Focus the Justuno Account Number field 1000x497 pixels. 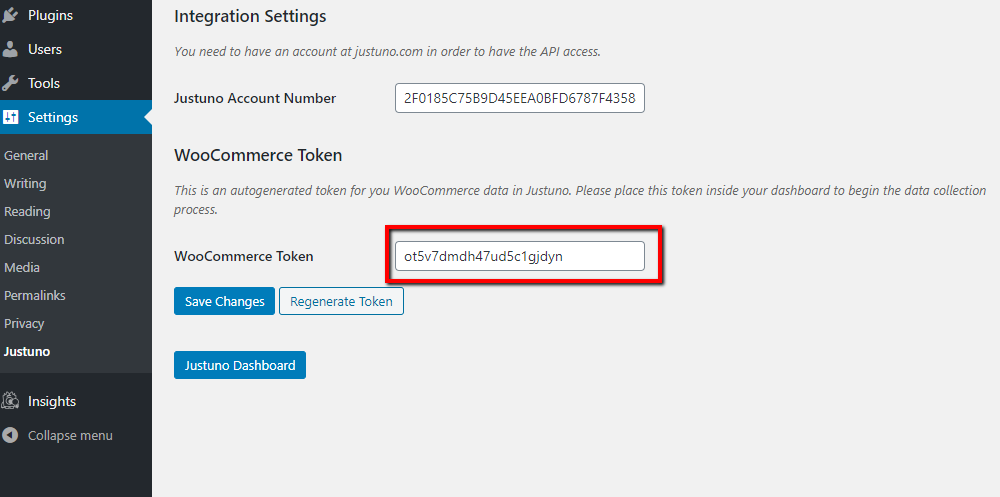click(x=520, y=98)
